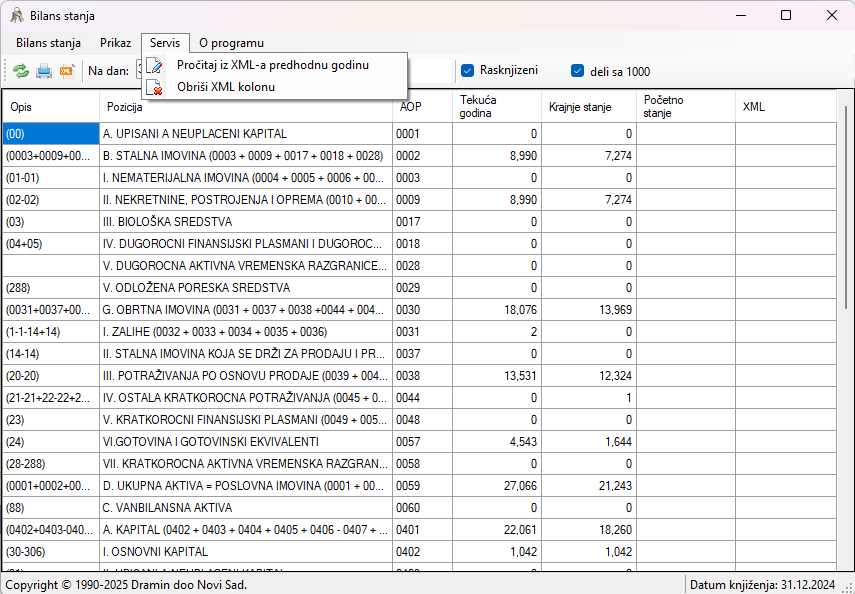The width and height of the screenshot is (855, 594).
Task: Choose Obriši XML kolonu
Action: coord(274,87)
